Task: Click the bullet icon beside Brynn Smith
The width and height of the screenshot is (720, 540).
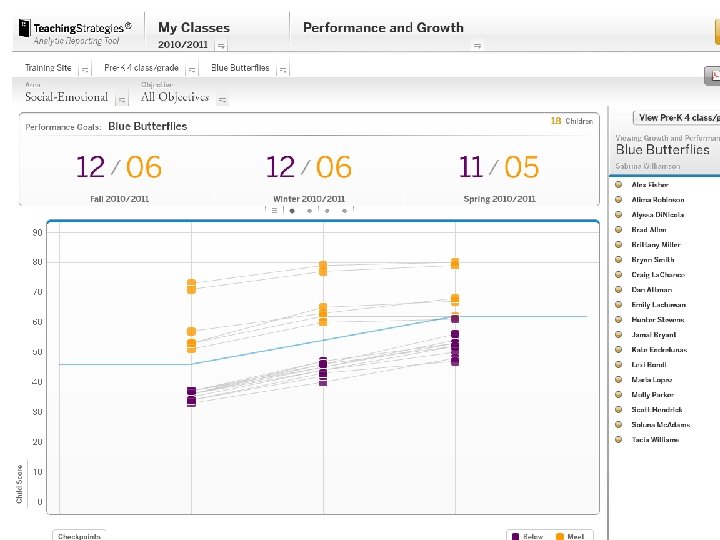Action: [x=619, y=260]
